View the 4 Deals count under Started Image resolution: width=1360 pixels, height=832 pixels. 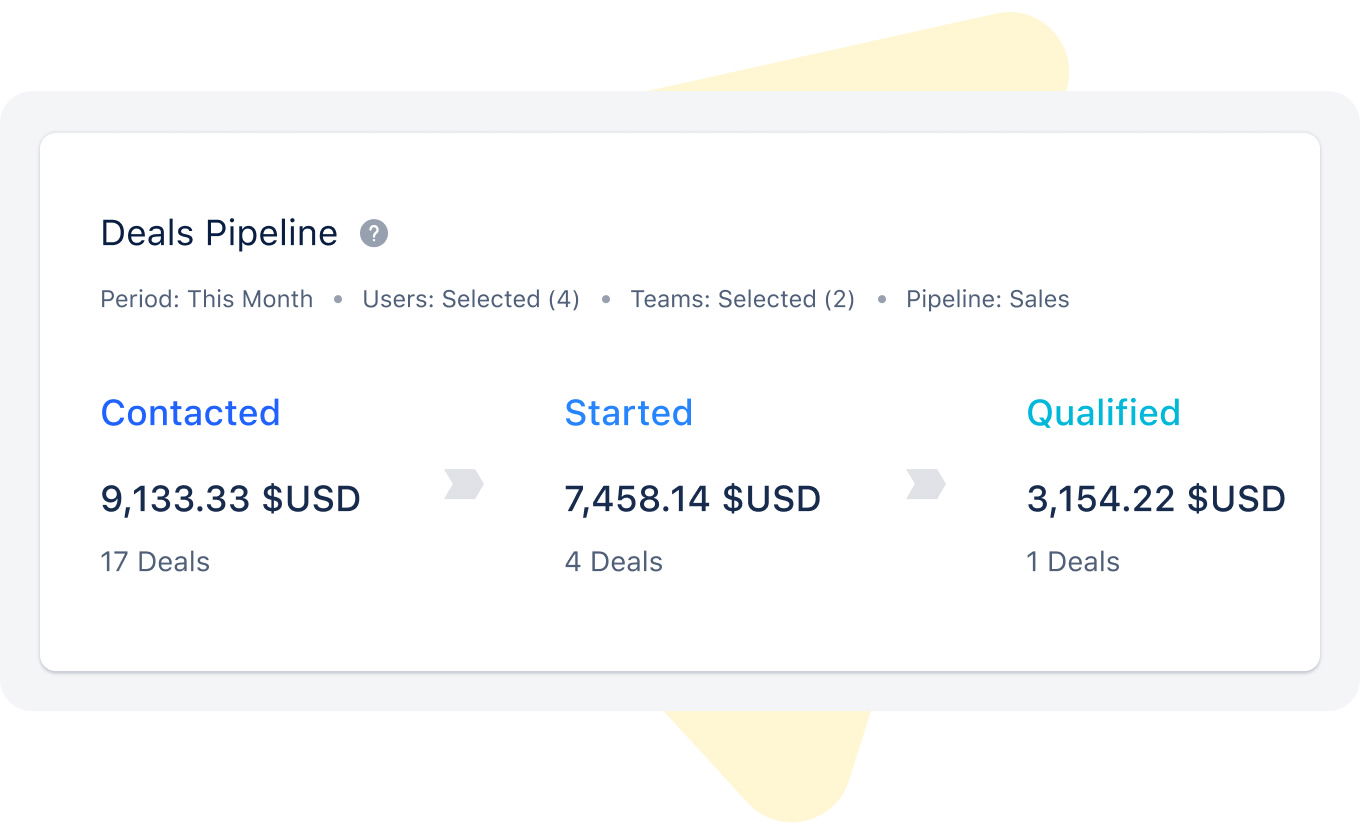613,562
